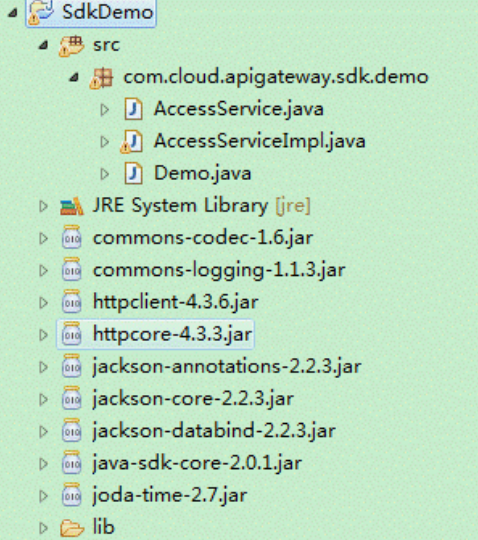
Task: Click the AccessServiceImpl.java warning file icon
Action: click(x=132, y=142)
